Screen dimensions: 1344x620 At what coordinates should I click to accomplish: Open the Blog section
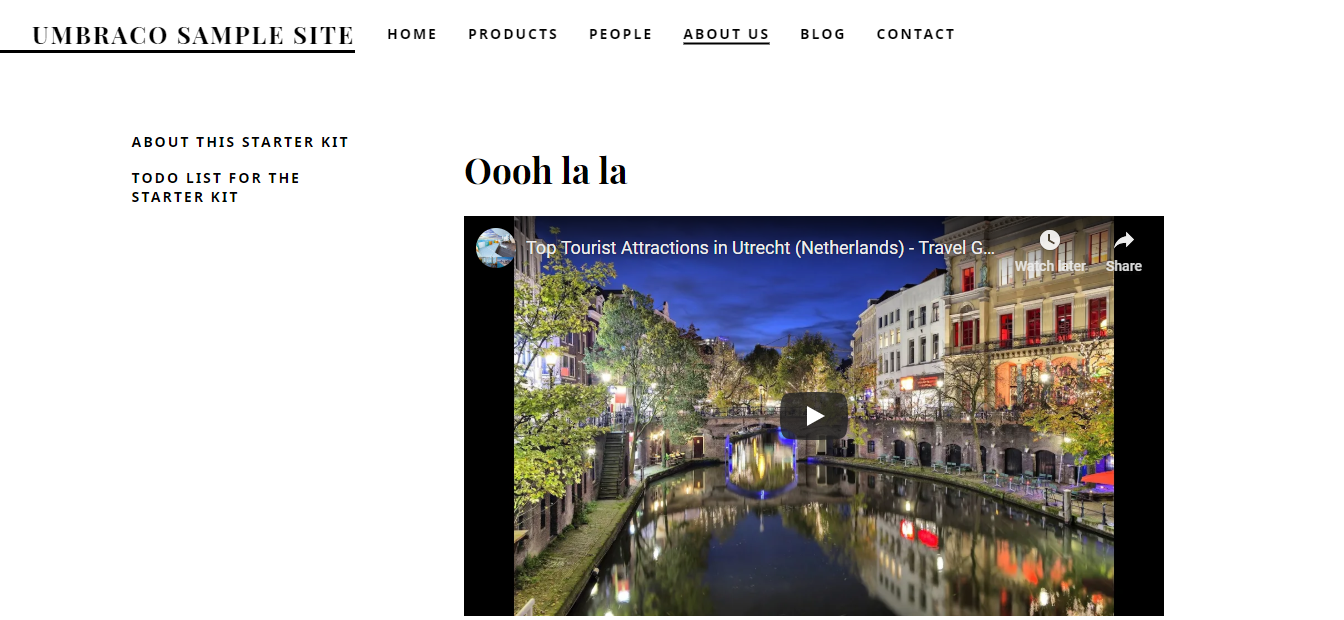[x=823, y=34]
